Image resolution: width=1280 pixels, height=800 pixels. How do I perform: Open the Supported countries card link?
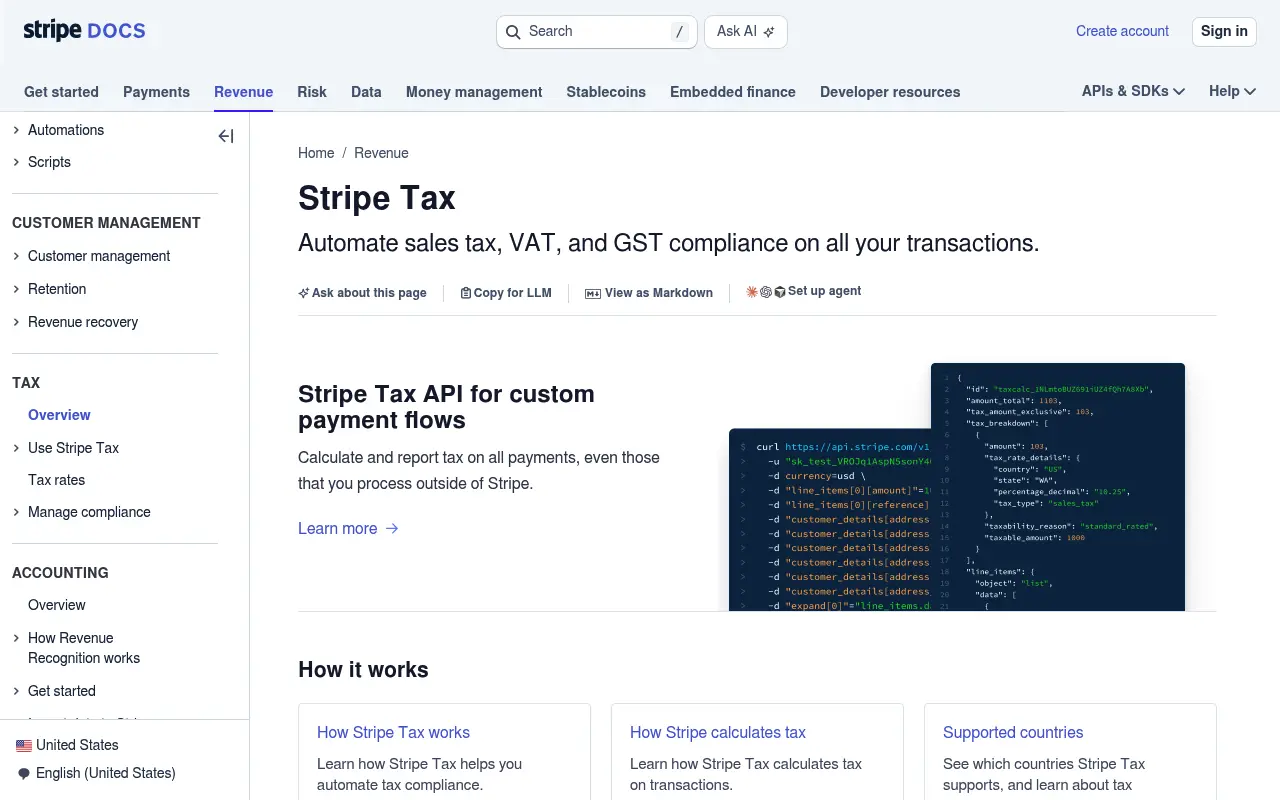pos(1013,733)
